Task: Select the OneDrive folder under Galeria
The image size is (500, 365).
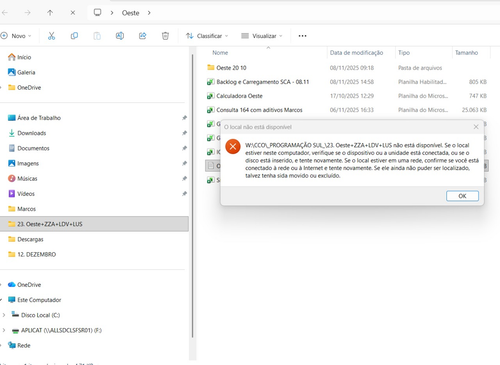Action: click(25, 87)
